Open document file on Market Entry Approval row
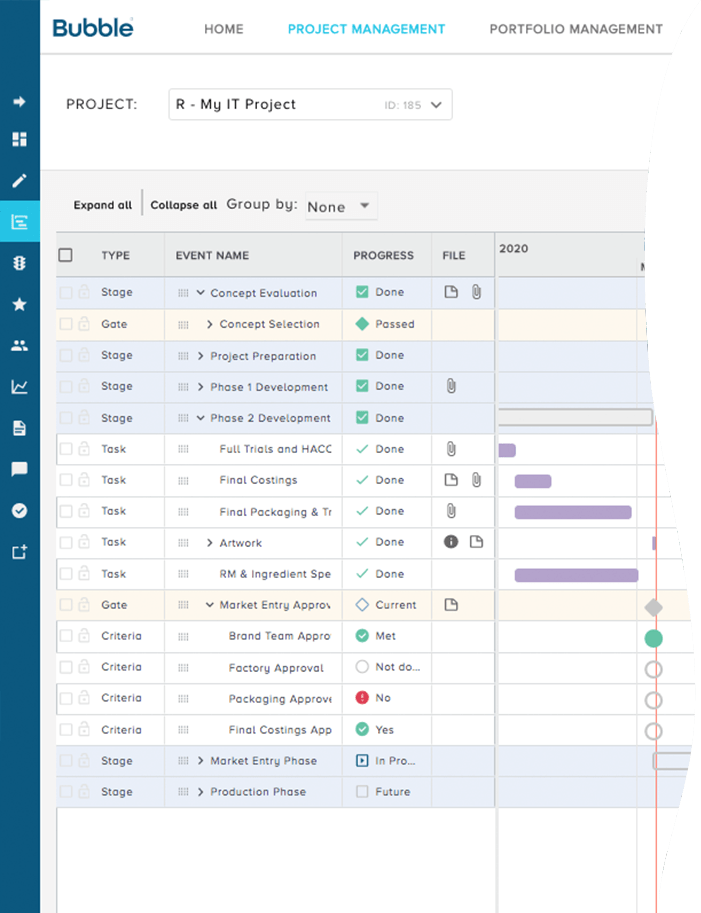This screenshot has width=701, height=913. click(x=451, y=605)
